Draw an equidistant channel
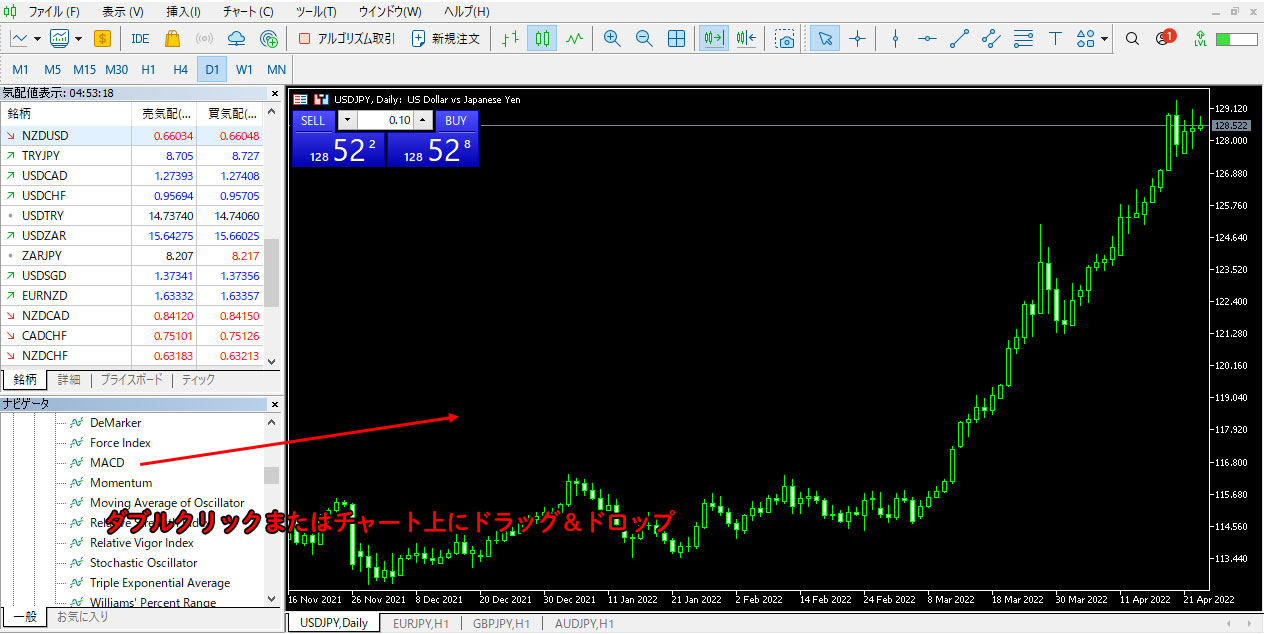This screenshot has width=1264, height=634. click(991, 38)
